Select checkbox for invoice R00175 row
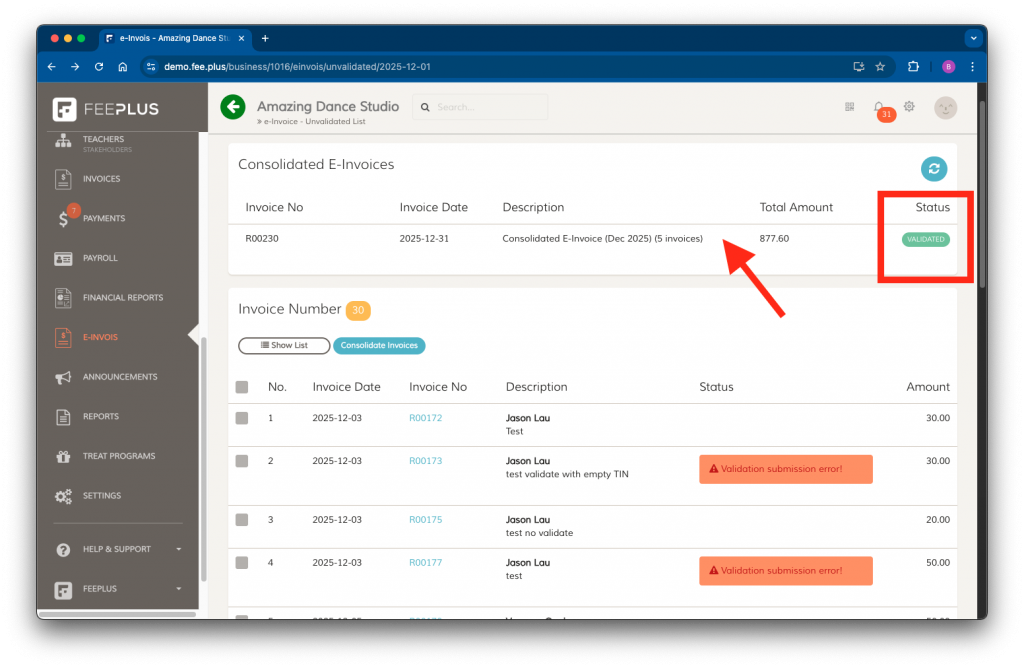Screen dimensions: 1024x668 (242, 520)
